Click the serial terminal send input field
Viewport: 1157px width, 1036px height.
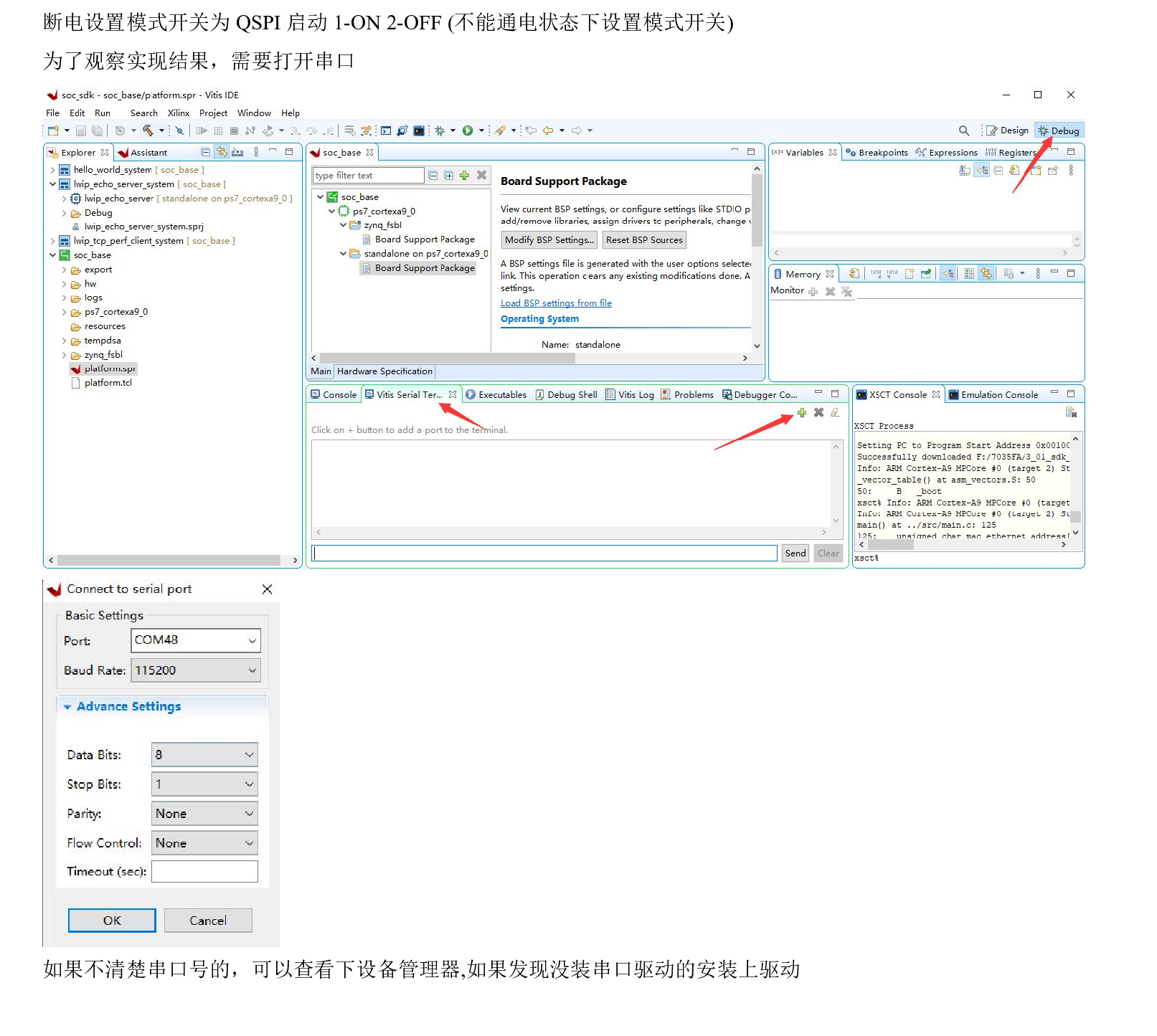point(544,553)
